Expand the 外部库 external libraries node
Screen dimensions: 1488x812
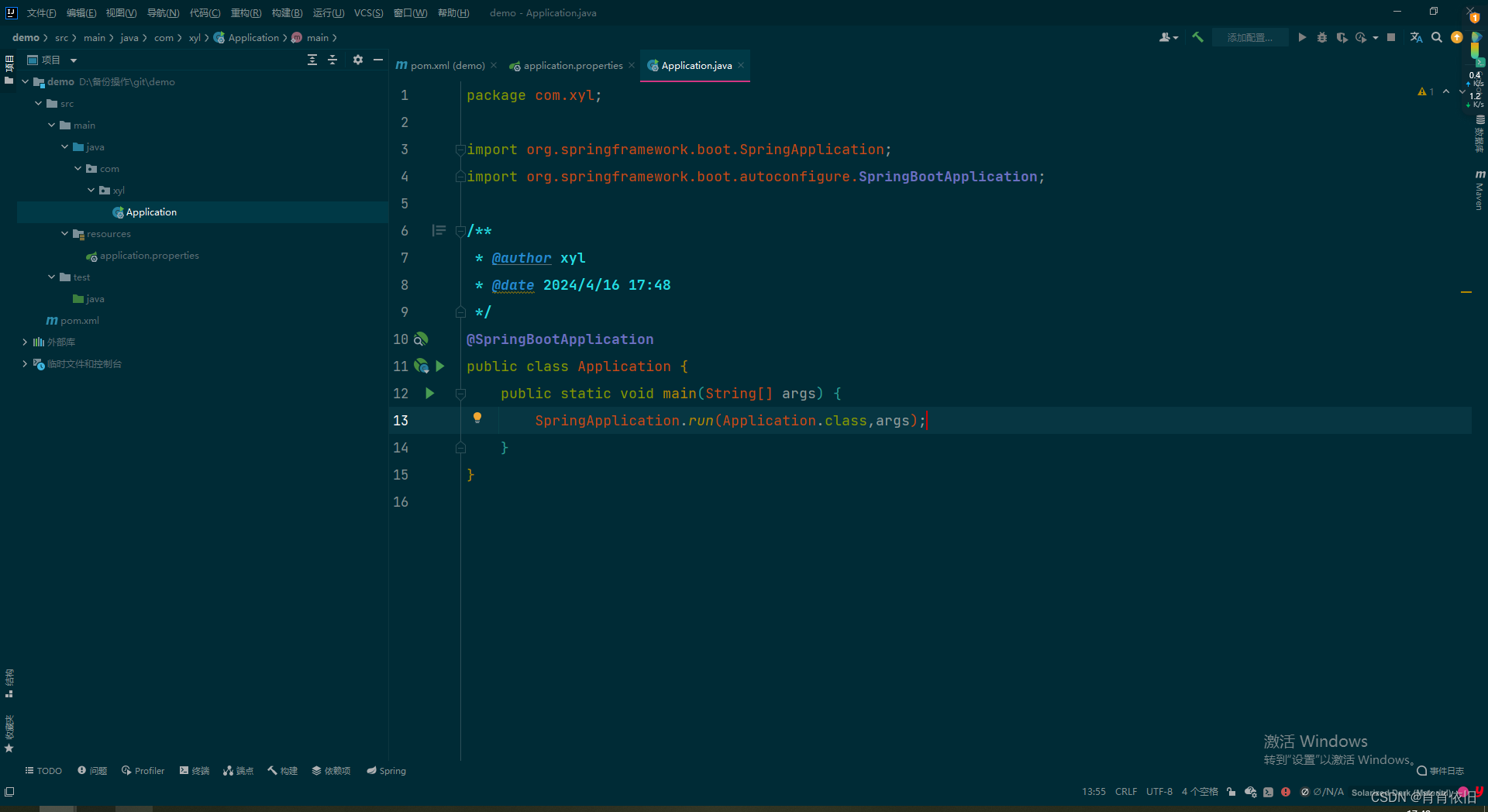pyautogui.click(x=23, y=342)
